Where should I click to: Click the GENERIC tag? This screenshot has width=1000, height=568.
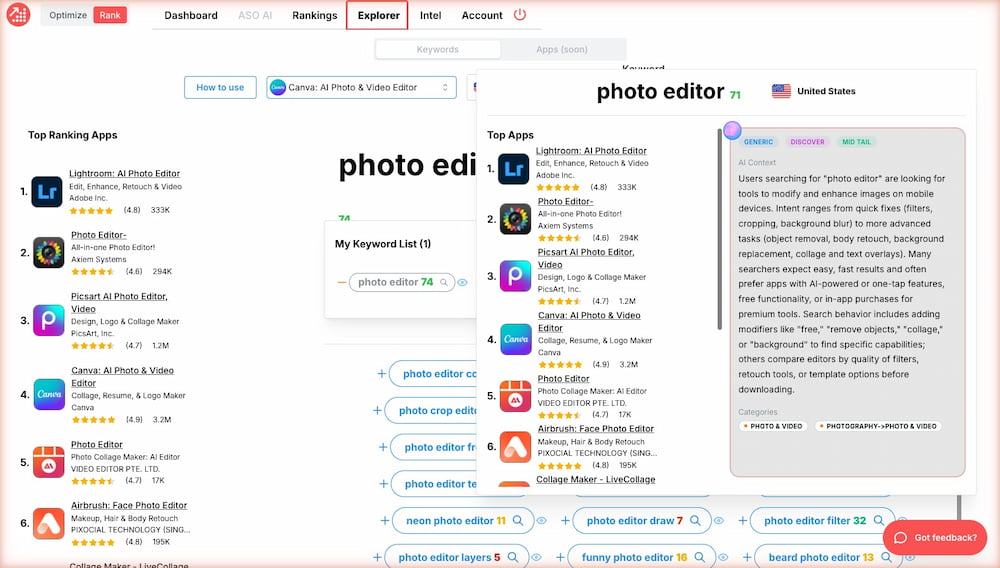click(758, 142)
